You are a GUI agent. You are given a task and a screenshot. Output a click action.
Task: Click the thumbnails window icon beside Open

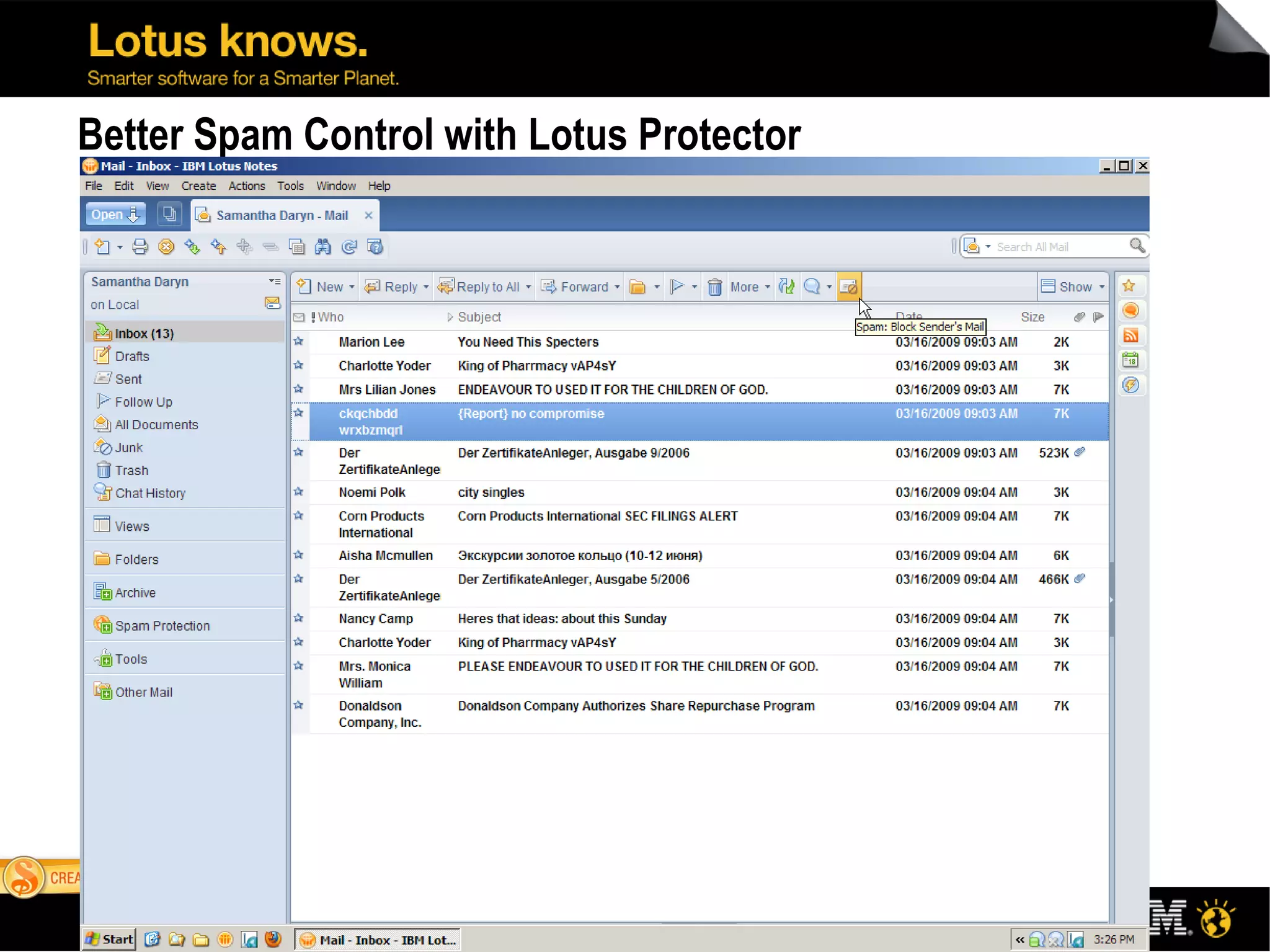169,215
